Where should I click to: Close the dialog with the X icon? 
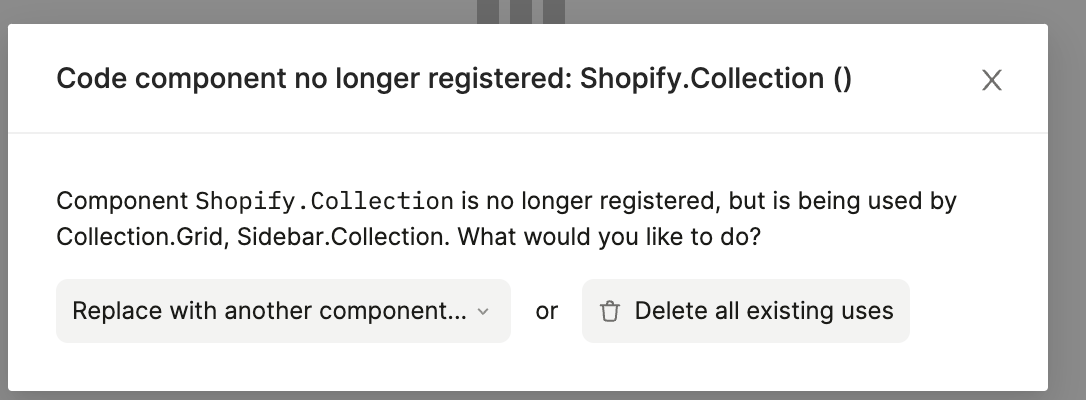(991, 80)
